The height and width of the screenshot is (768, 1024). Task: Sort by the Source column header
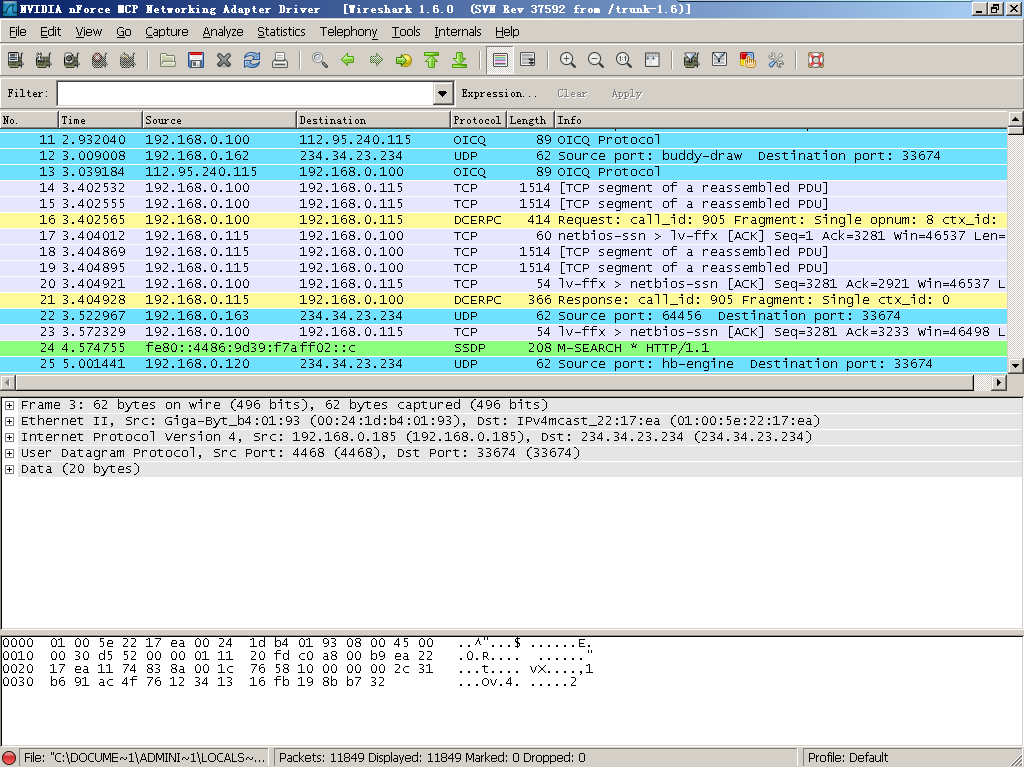(219, 120)
